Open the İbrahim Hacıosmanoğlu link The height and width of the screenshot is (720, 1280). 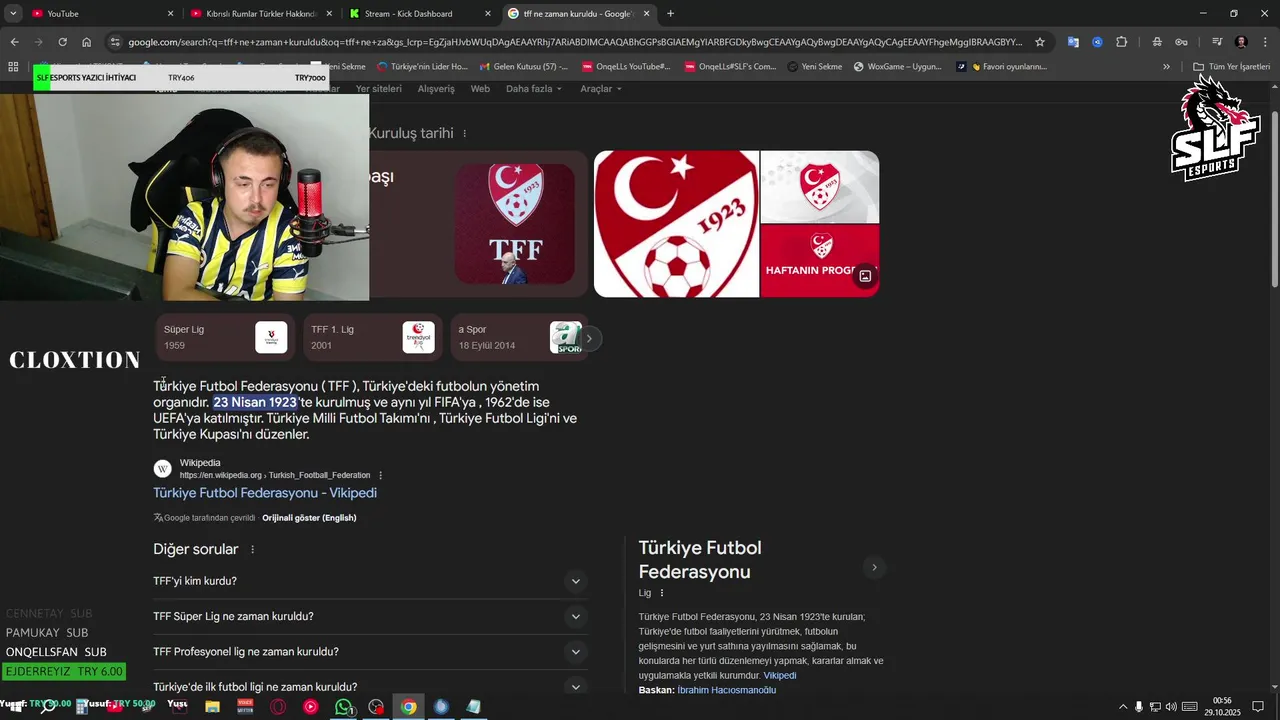click(727, 690)
